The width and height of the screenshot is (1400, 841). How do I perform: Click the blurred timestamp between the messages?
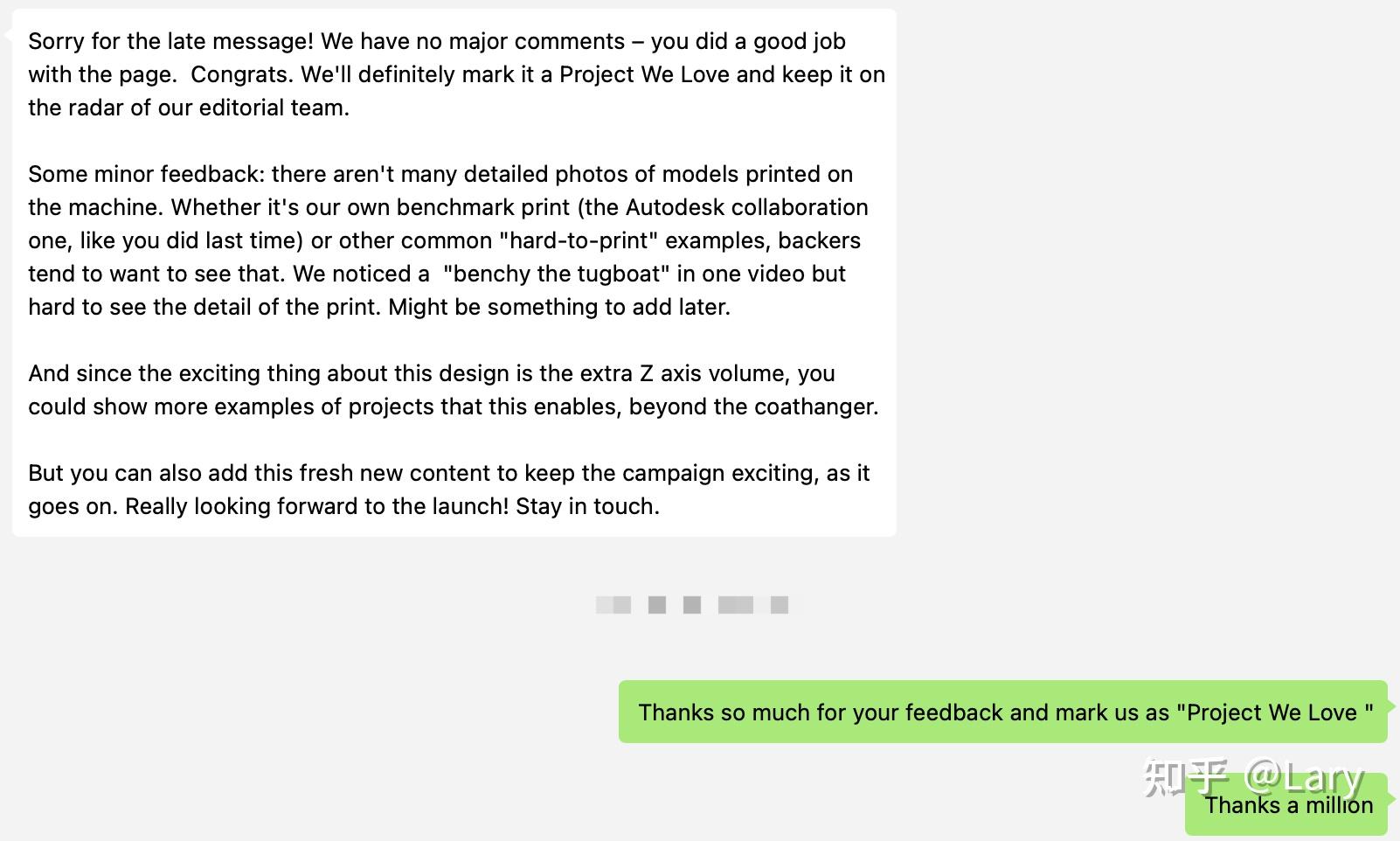[x=692, y=605]
